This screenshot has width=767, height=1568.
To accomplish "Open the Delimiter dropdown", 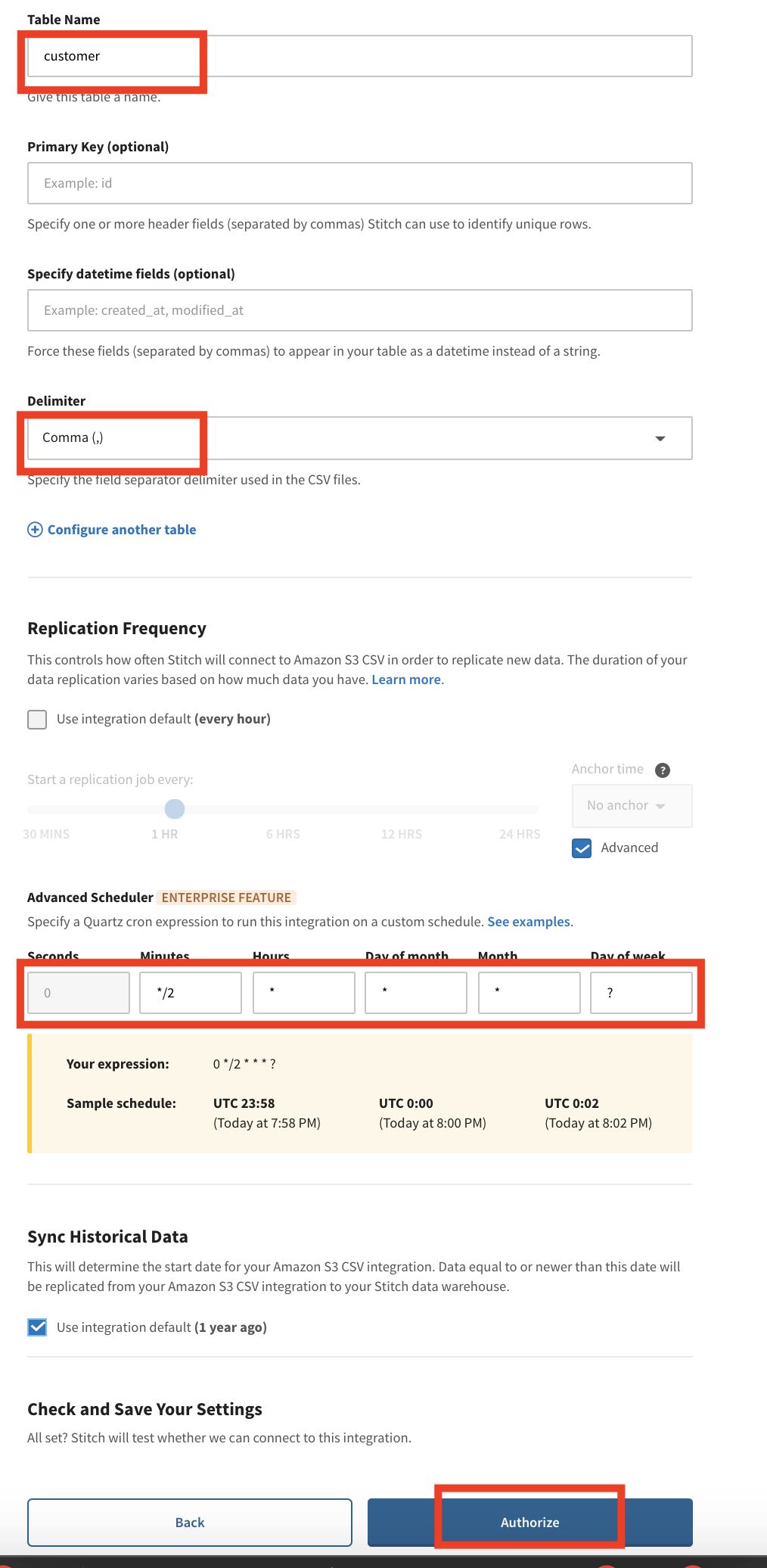I will point(360,438).
